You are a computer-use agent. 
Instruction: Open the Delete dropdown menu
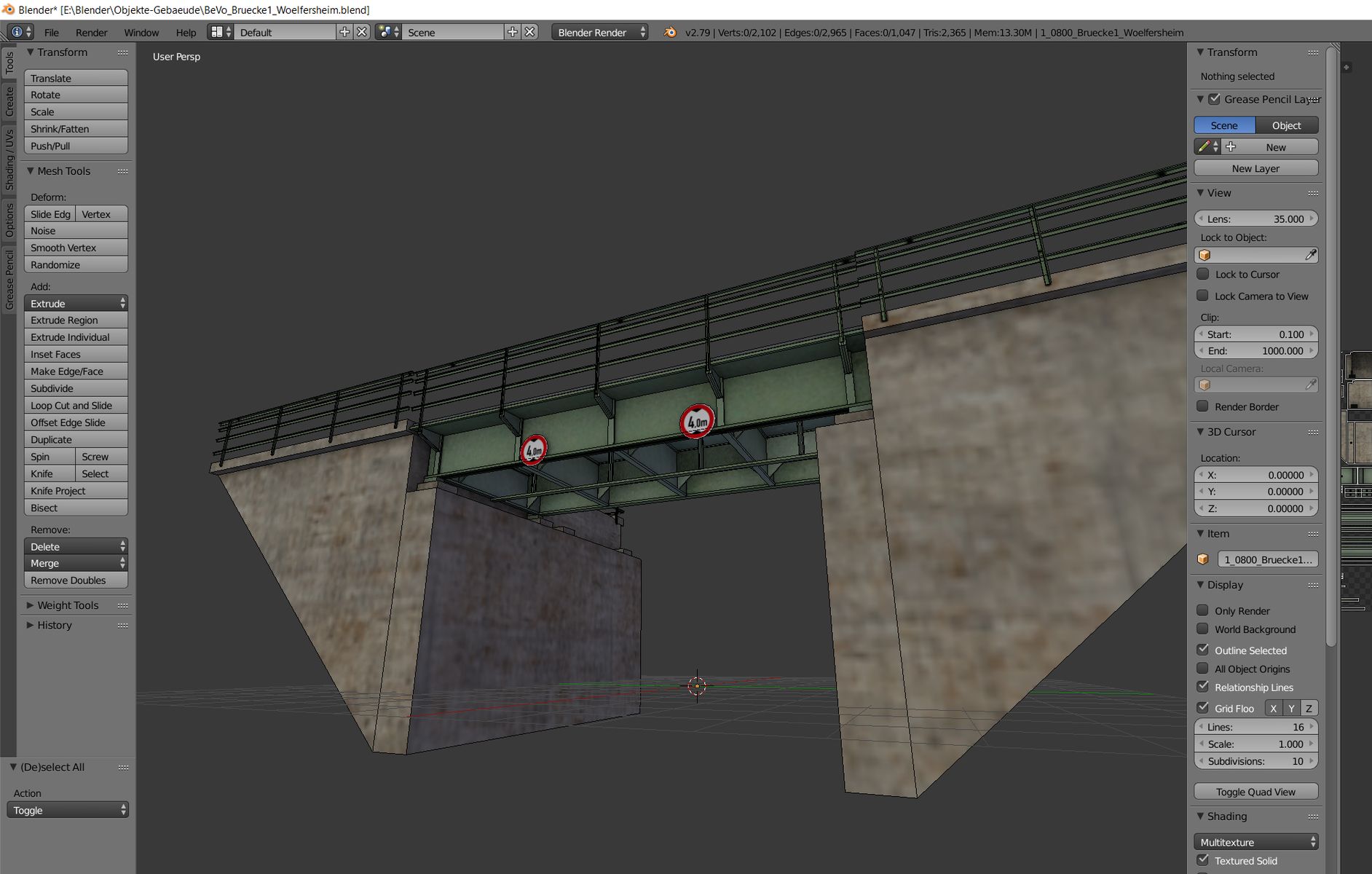[x=76, y=546]
